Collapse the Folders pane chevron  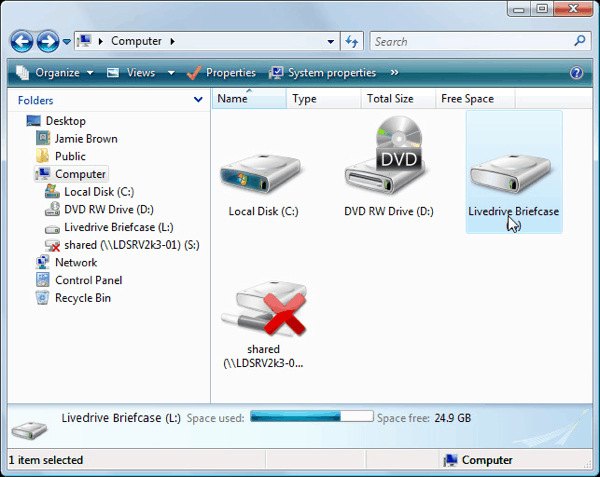[198, 100]
